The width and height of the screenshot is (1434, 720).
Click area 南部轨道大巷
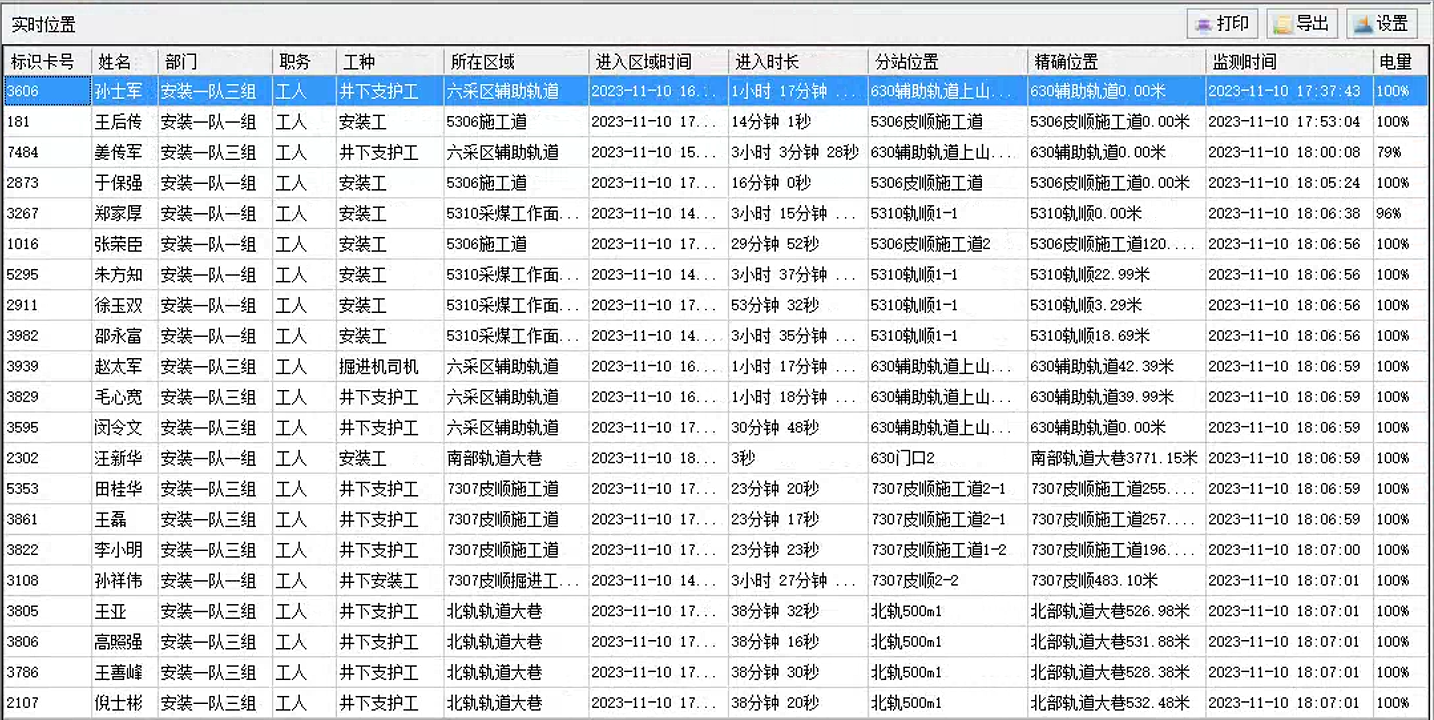[495, 459]
